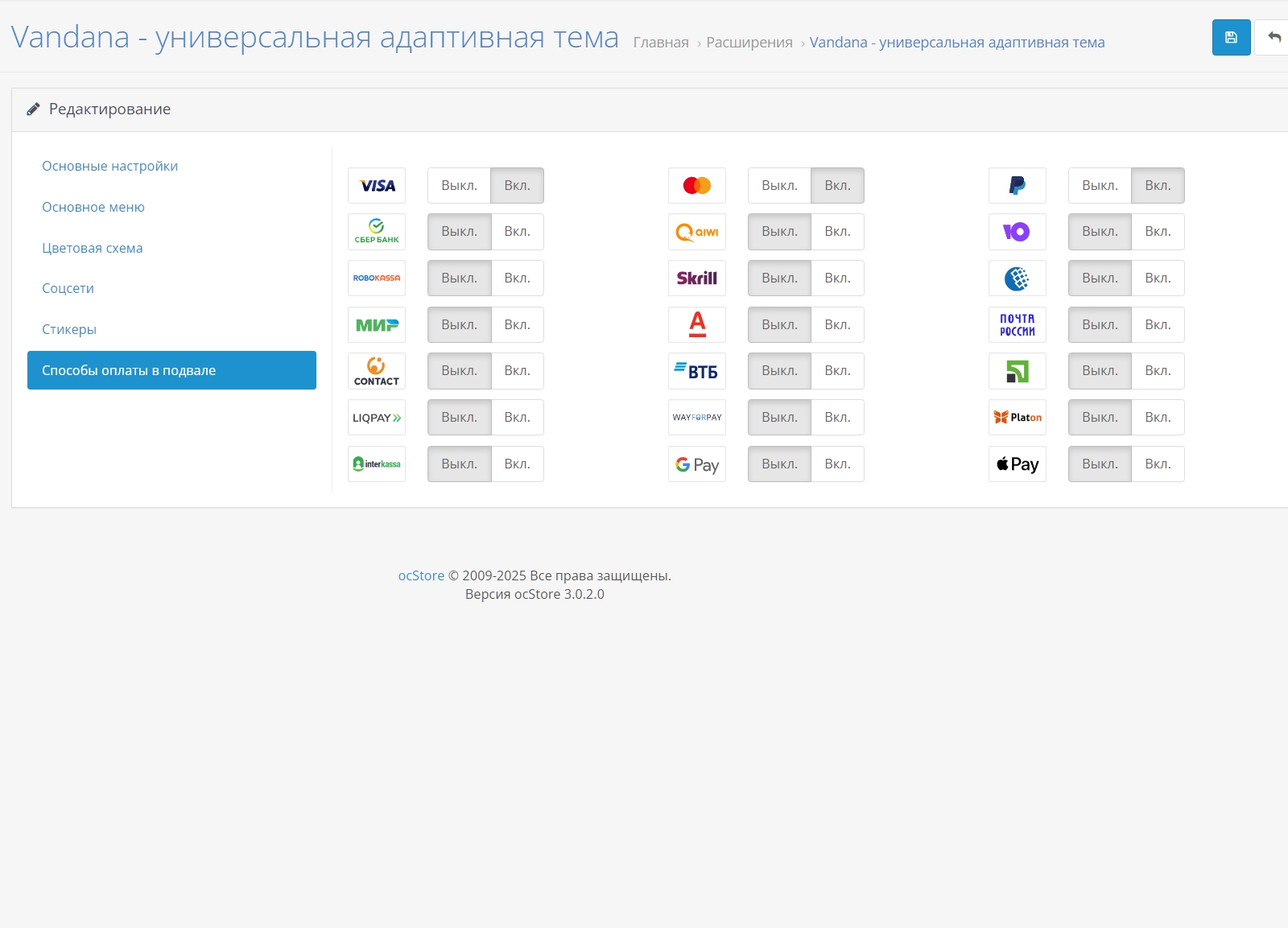Click the Vandana breadcrumb link
The height and width of the screenshot is (928, 1288).
tap(957, 43)
